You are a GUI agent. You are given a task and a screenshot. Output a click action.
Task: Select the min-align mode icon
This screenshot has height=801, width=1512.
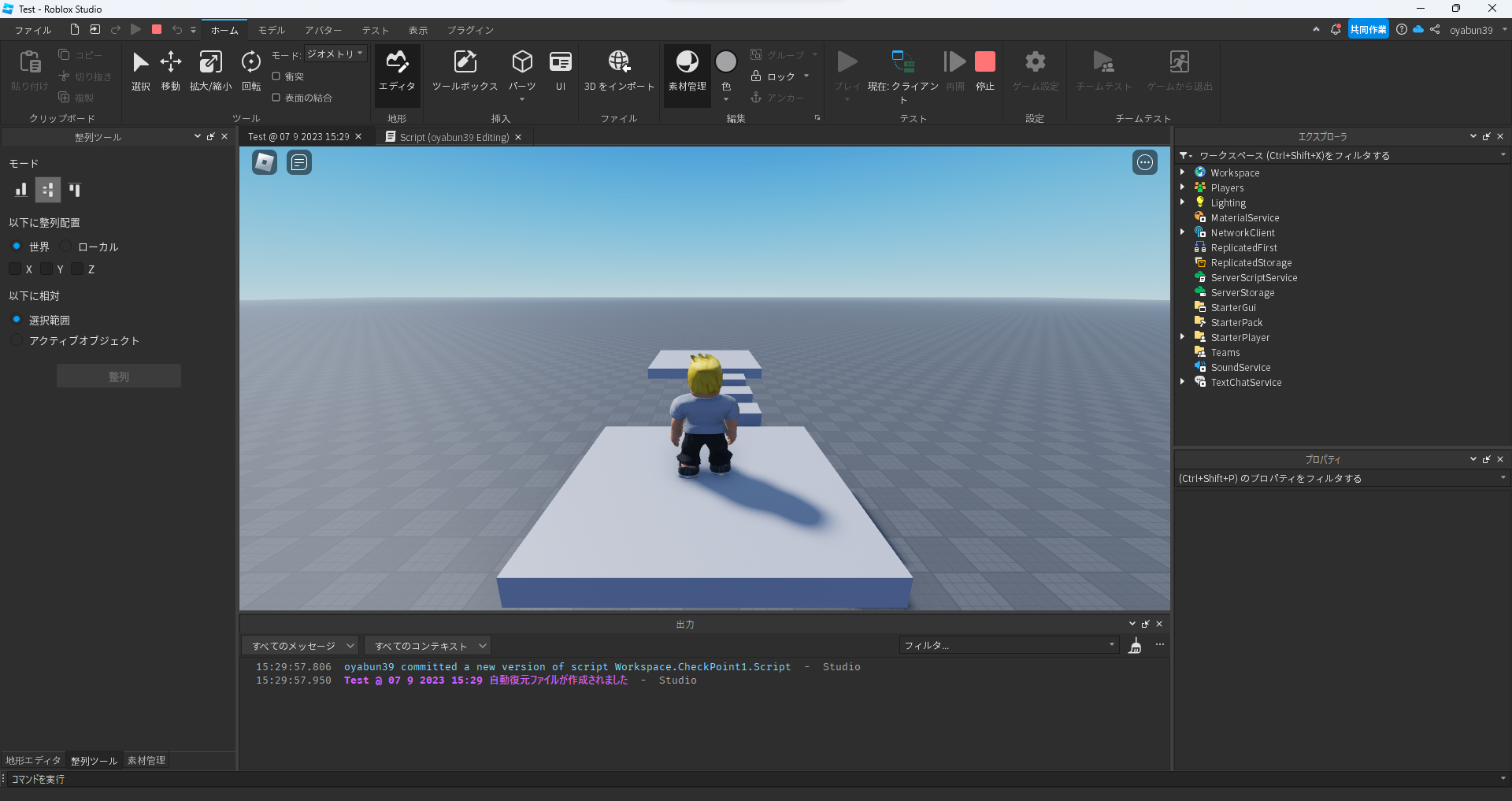point(21,190)
